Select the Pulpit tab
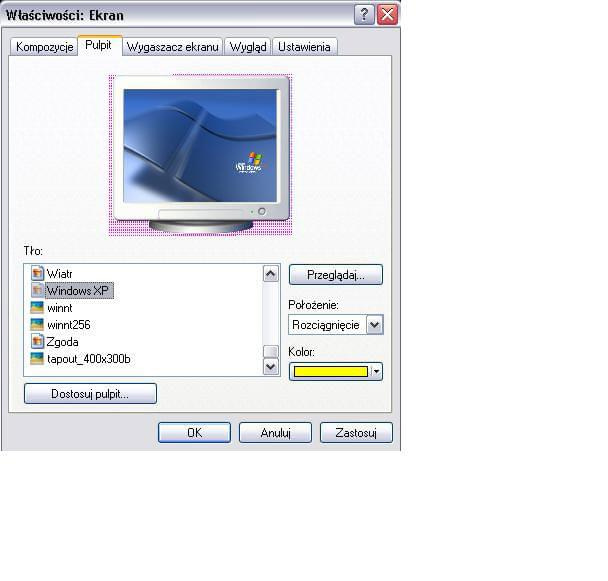608x581 pixels. click(98, 45)
